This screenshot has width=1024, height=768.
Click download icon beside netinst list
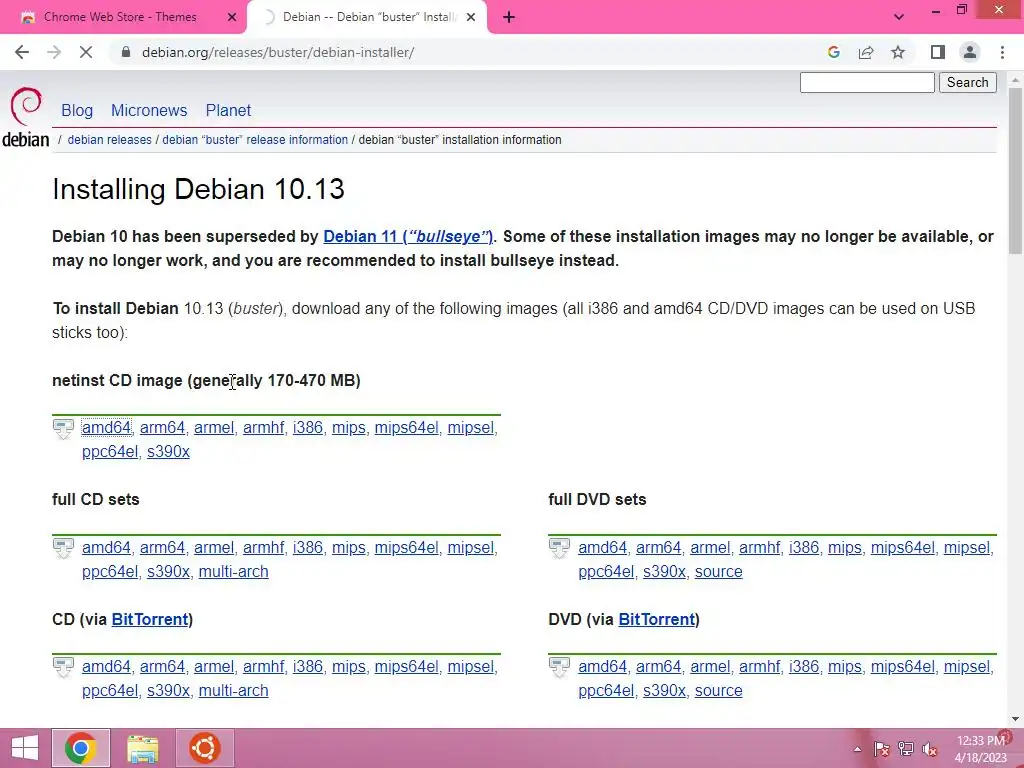[x=63, y=430]
